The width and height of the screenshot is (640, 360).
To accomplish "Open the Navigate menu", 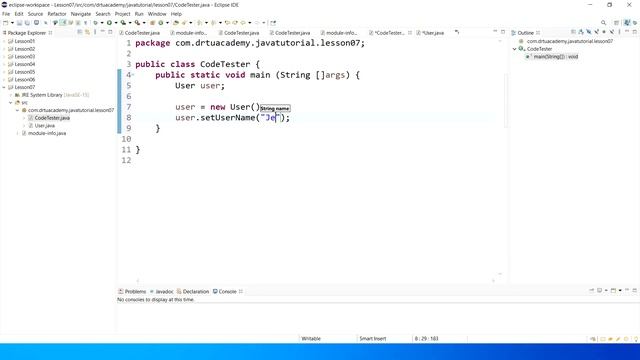I will pos(81,14).
